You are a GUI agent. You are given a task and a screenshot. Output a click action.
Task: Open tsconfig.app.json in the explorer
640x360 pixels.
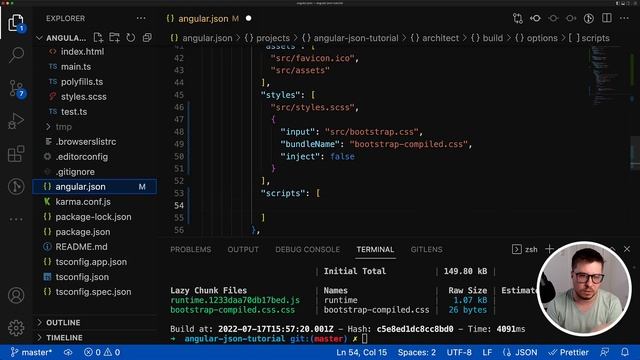(x=91, y=262)
